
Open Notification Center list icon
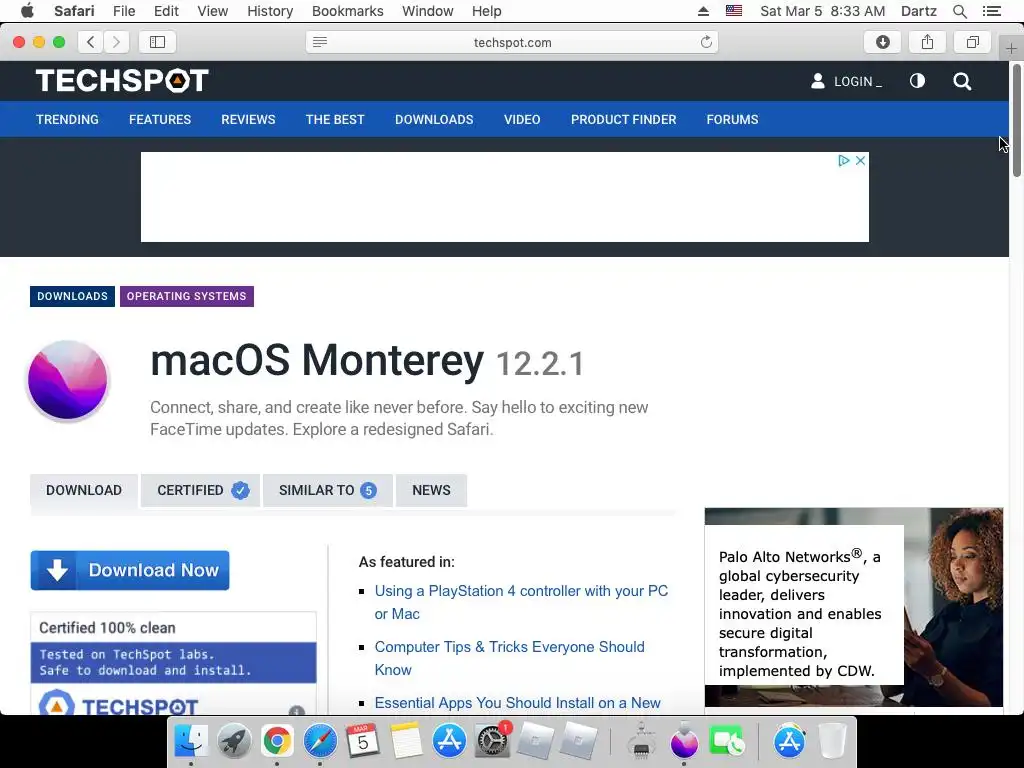pyautogui.click(x=991, y=11)
